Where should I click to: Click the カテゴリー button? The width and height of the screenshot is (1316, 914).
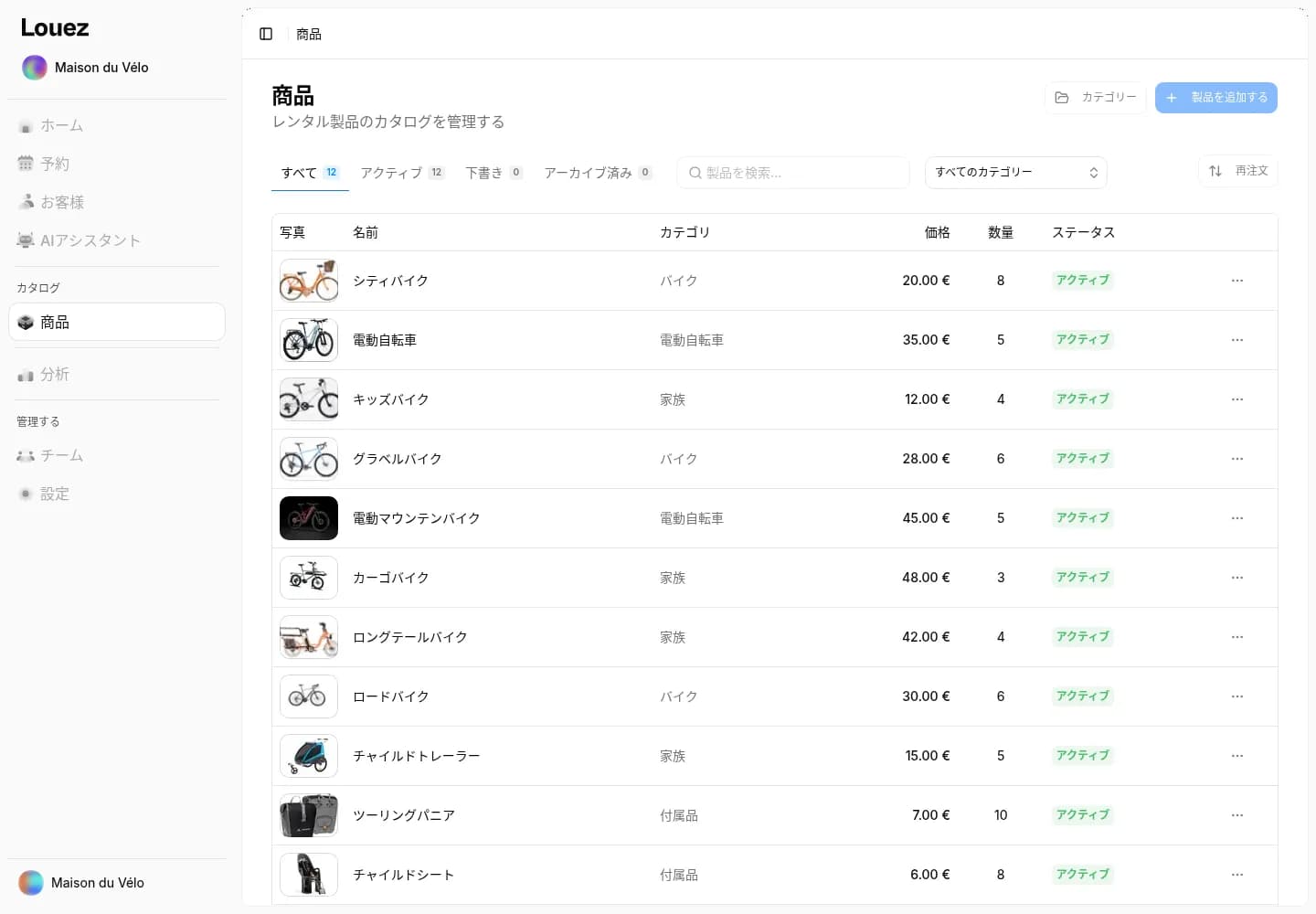pos(1096,98)
